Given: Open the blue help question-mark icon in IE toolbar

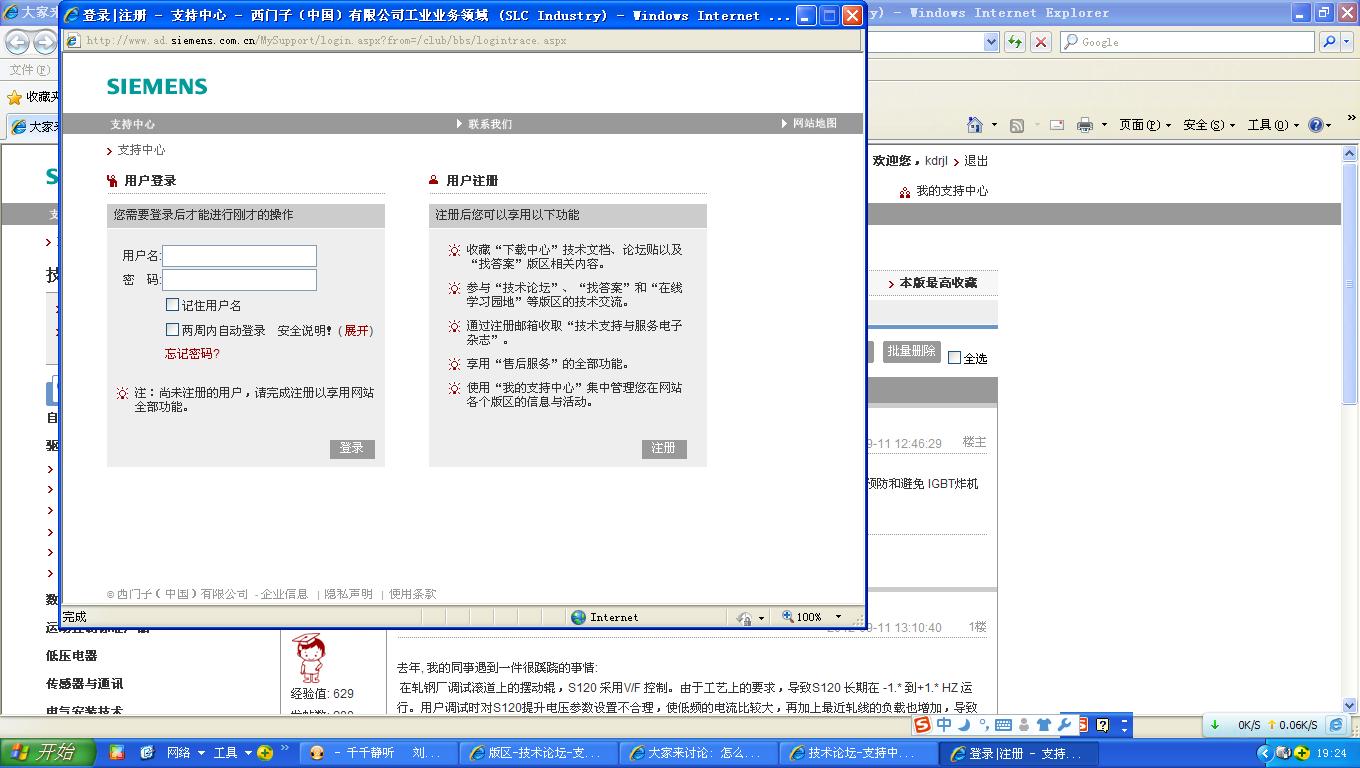Looking at the screenshot, I should click(x=1316, y=125).
